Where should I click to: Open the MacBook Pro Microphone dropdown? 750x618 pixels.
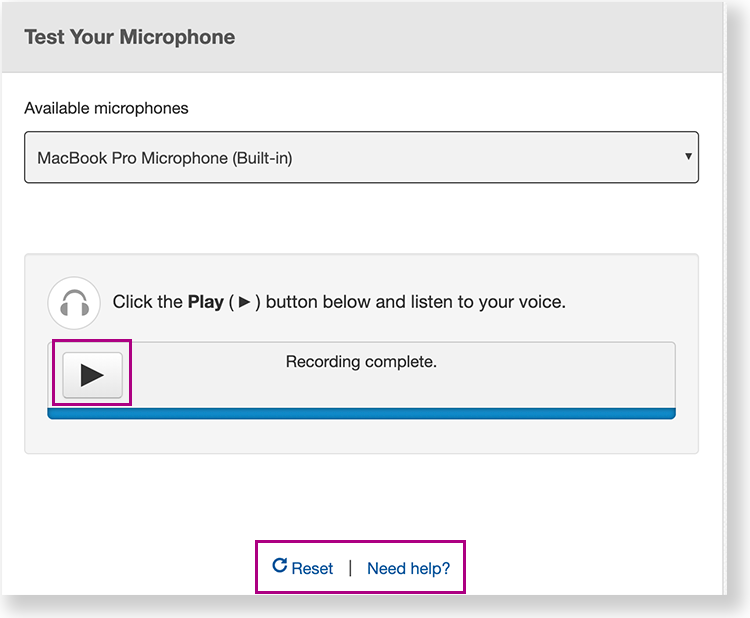tap(360, 158)
